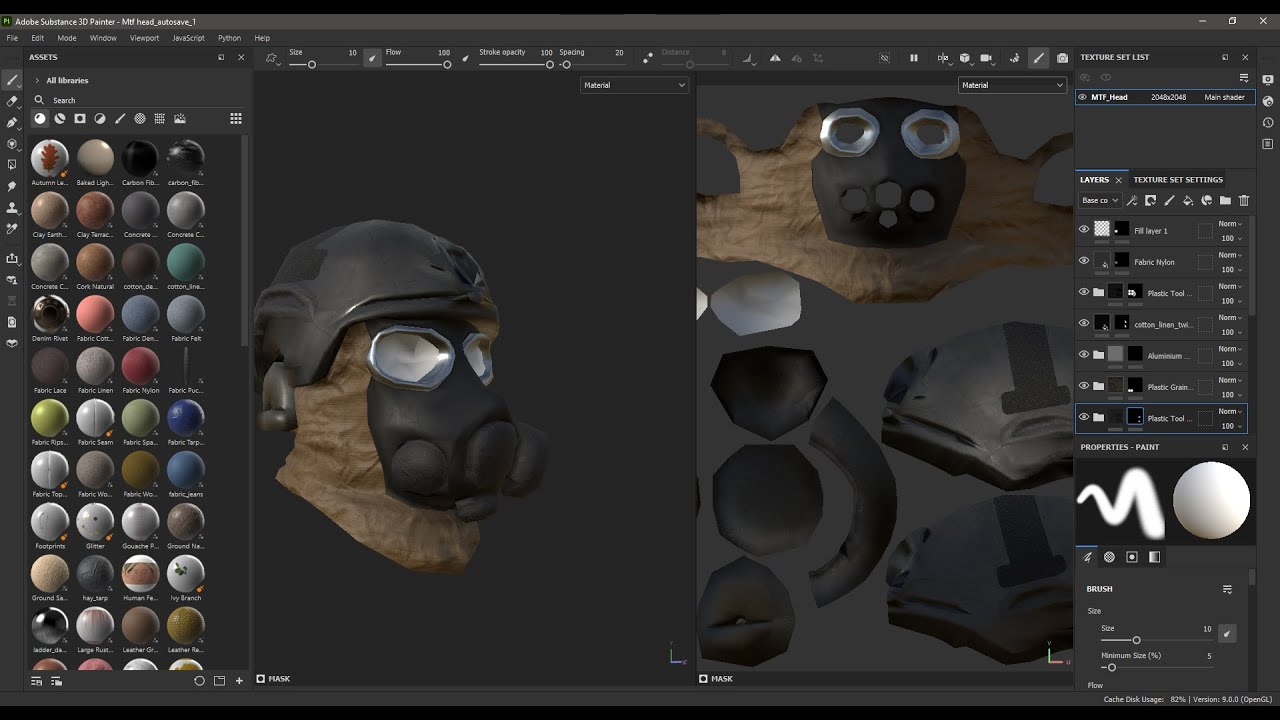The height and width of the screenshot is (720, 1280).
Task: Switch assets to grid view icon
Action: [x=236, y=118]
